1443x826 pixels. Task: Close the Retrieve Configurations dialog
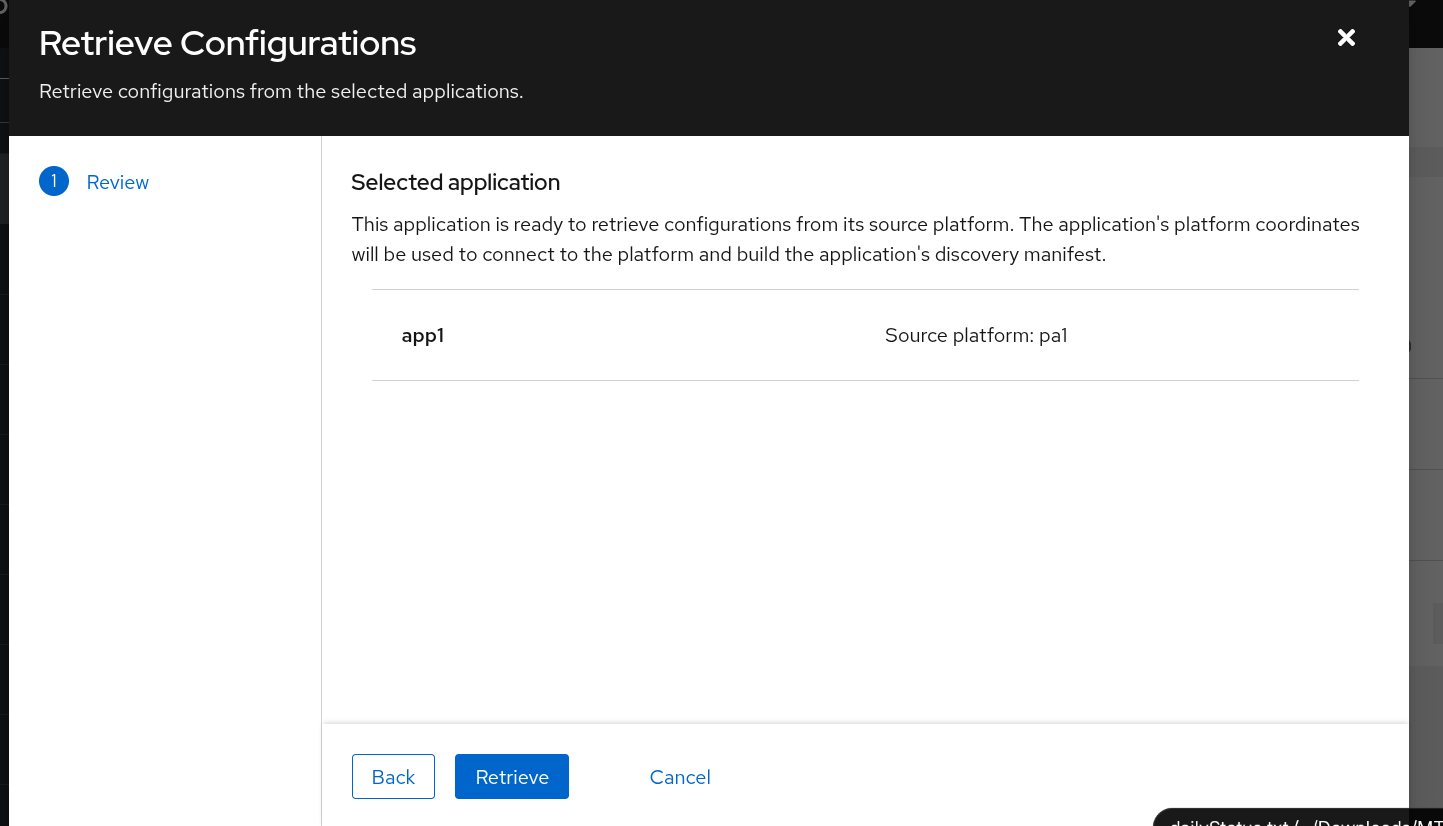(x=1346, y=38)
